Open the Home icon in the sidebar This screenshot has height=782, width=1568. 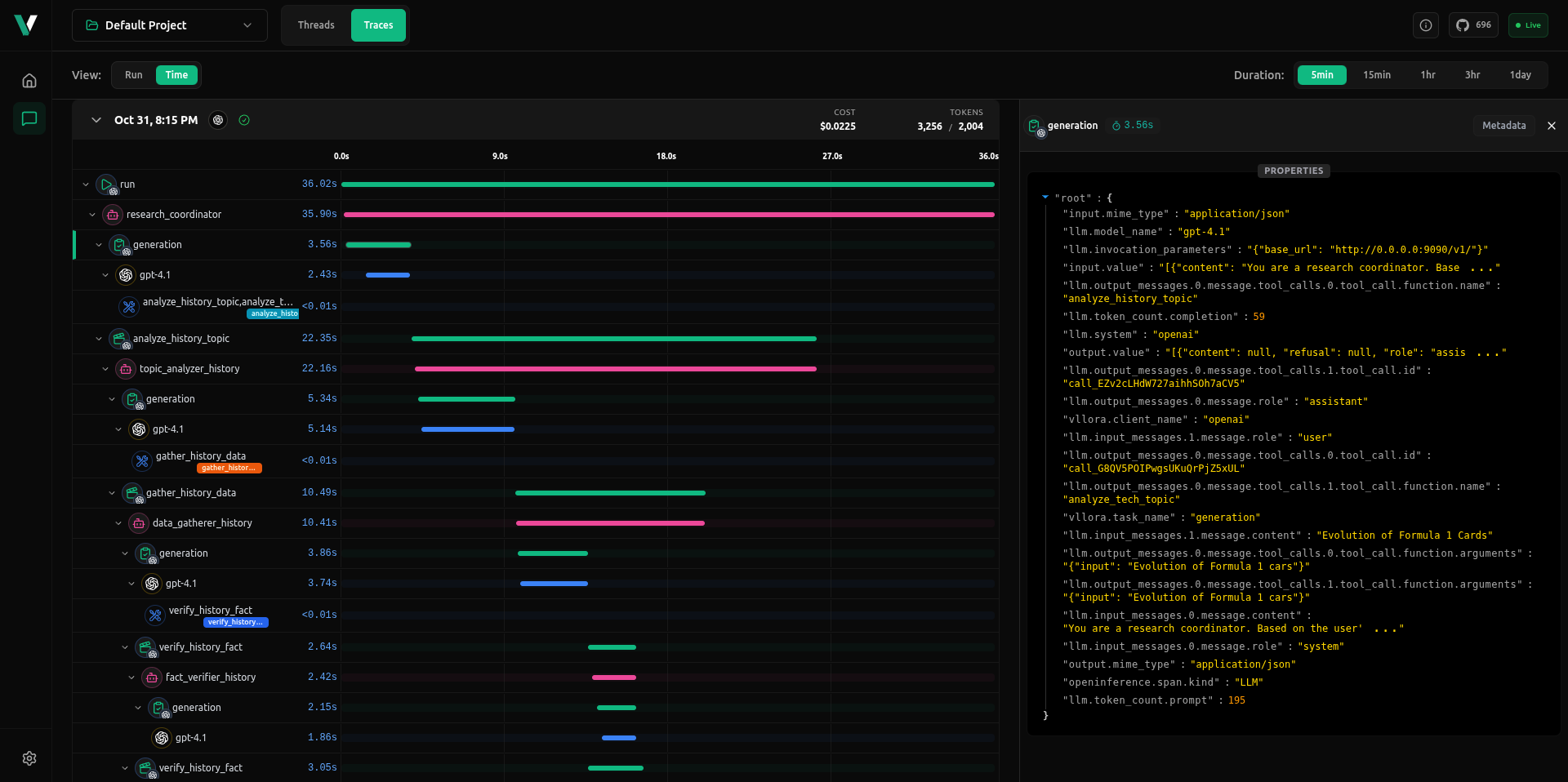[29, 81]
